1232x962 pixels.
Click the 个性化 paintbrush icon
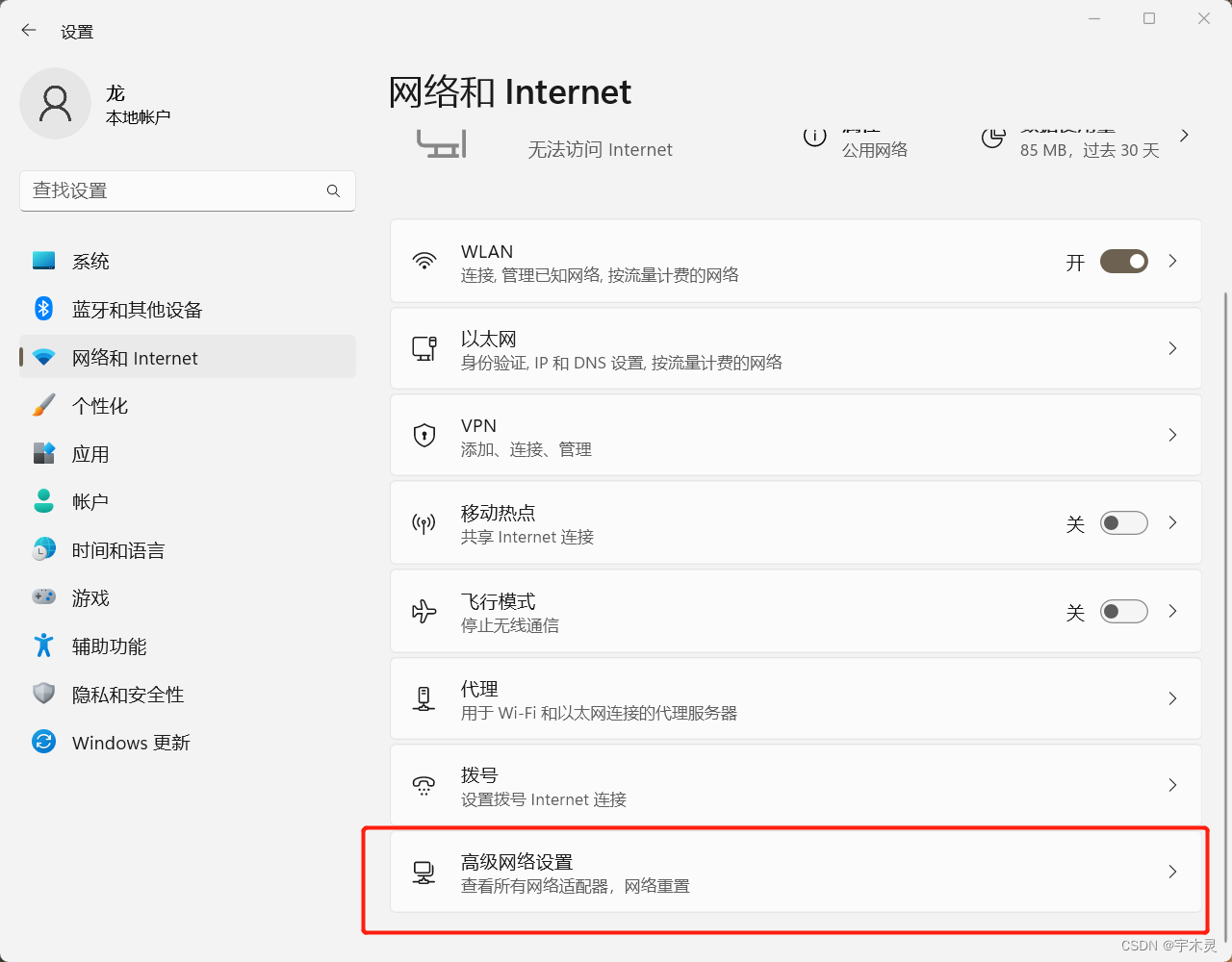43,405
